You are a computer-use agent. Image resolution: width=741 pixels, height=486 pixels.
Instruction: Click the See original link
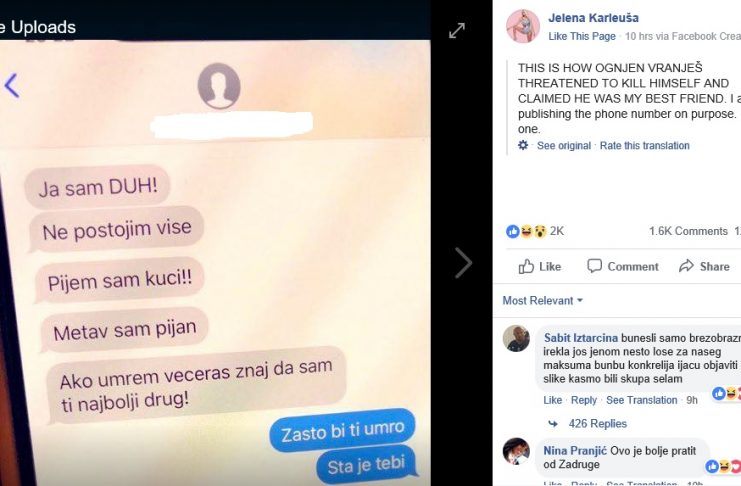coord(564,146)
